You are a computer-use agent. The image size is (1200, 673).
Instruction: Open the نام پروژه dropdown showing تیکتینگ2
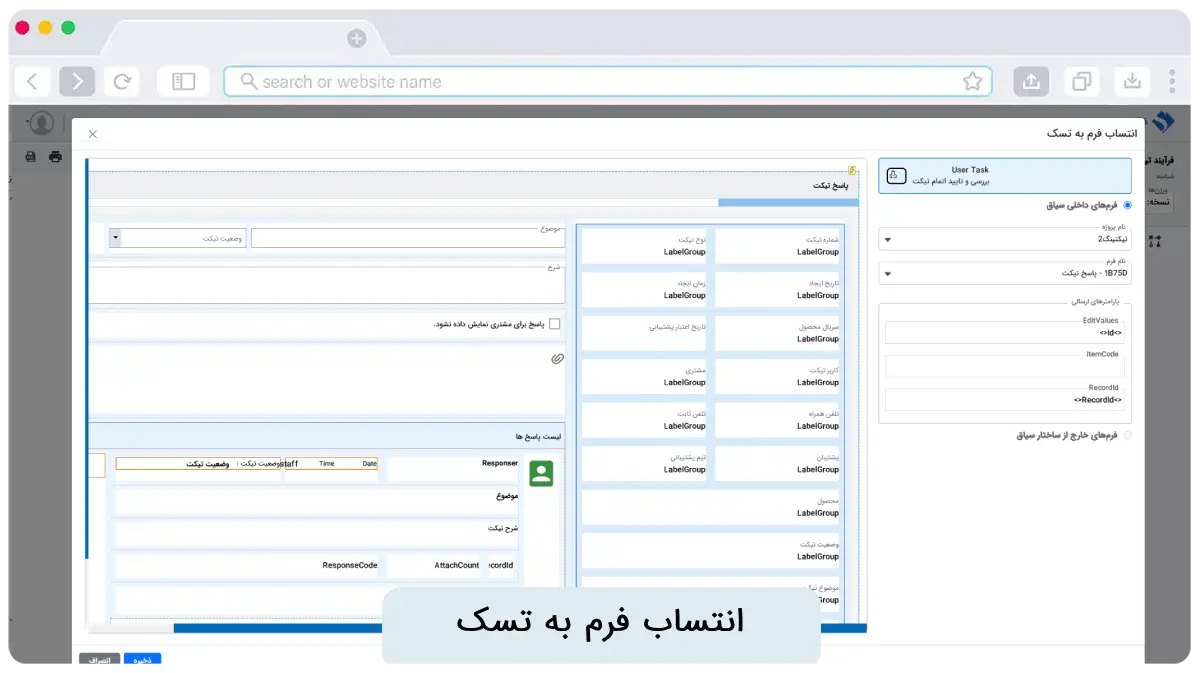point(1005,239)
